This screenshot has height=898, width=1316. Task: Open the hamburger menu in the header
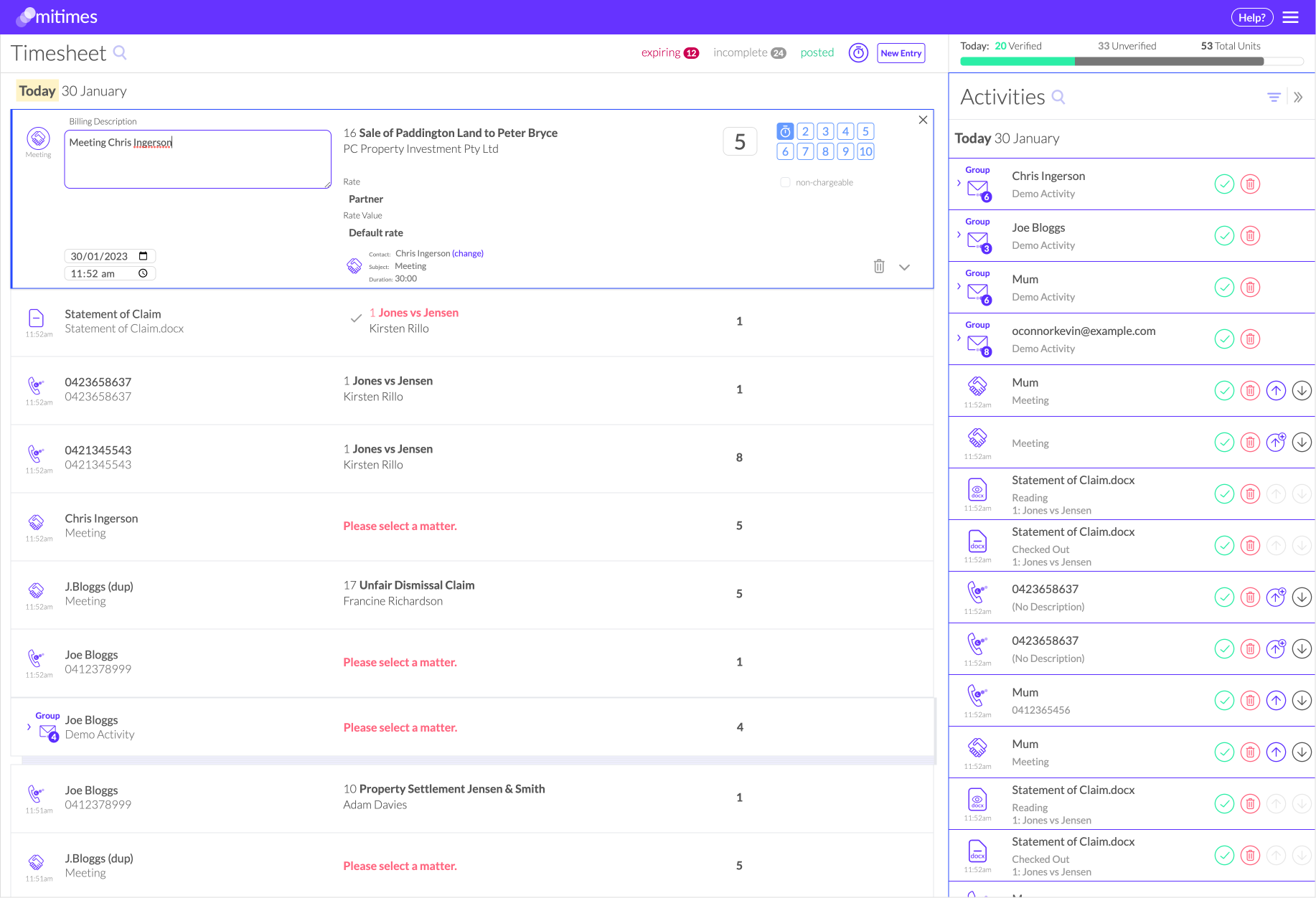pyautogui.click(x=1290, y=17)
